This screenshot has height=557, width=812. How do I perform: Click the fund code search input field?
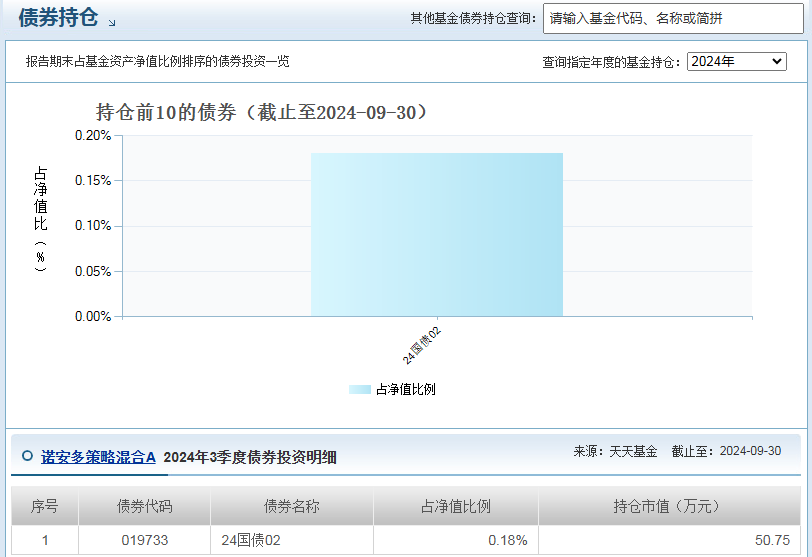point(673,19)
